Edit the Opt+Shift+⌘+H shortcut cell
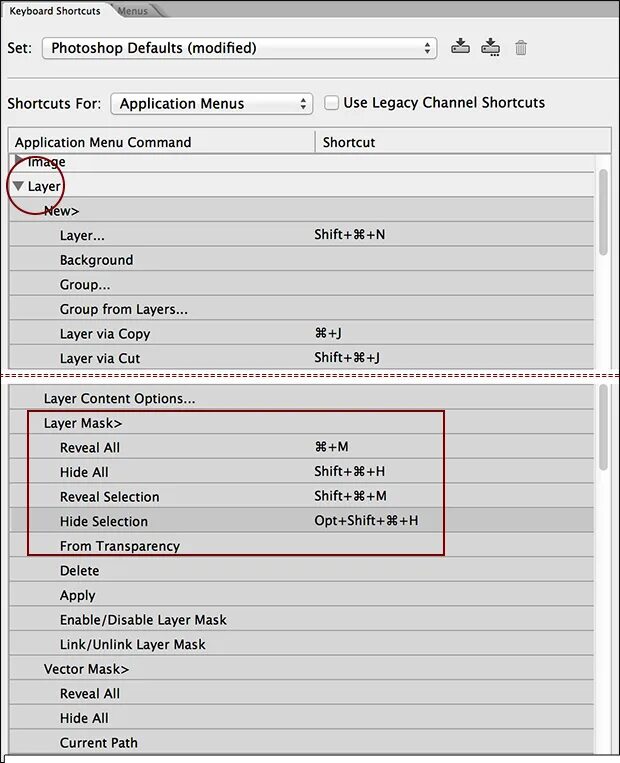 click(x=366, y=520)
